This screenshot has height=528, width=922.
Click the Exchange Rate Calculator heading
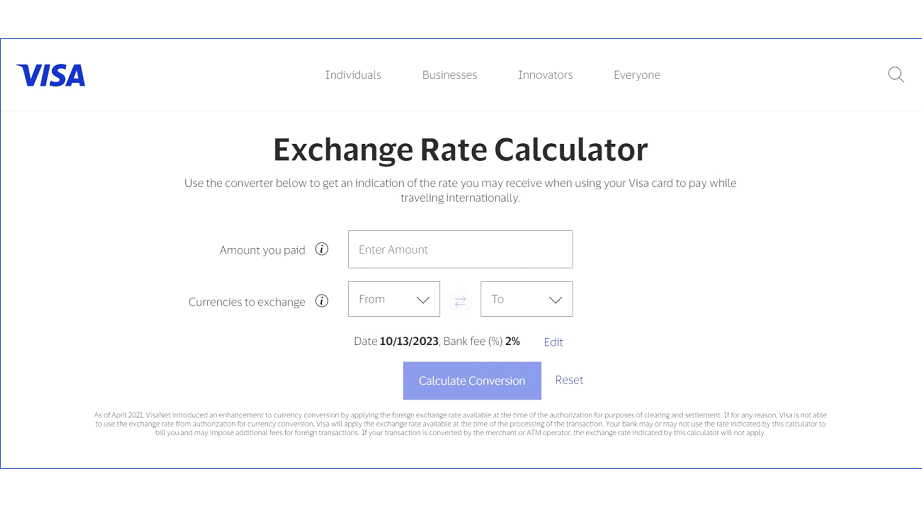click(x=460, y=150)
